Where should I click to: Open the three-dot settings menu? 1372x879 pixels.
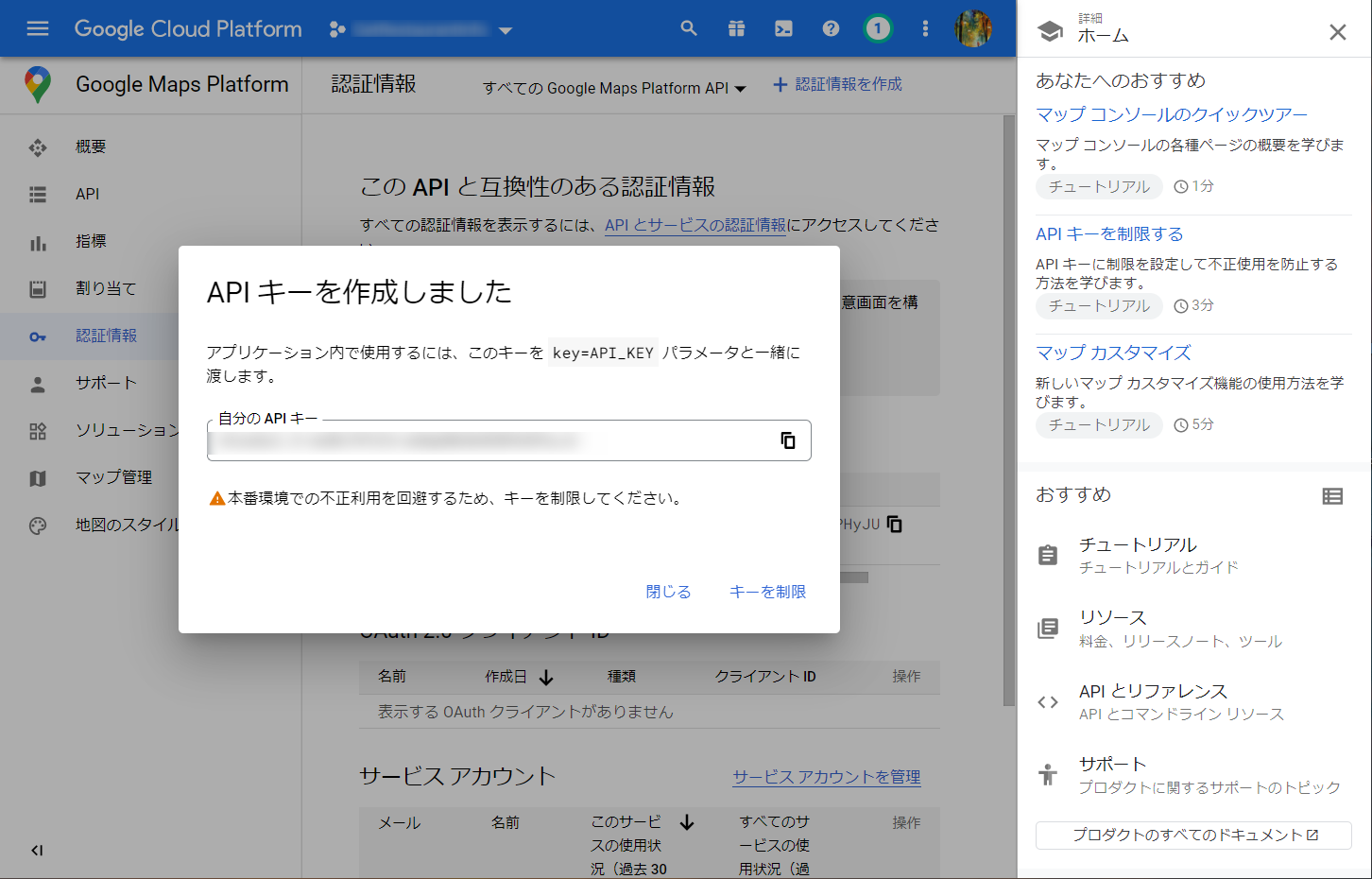click(925, 28)
